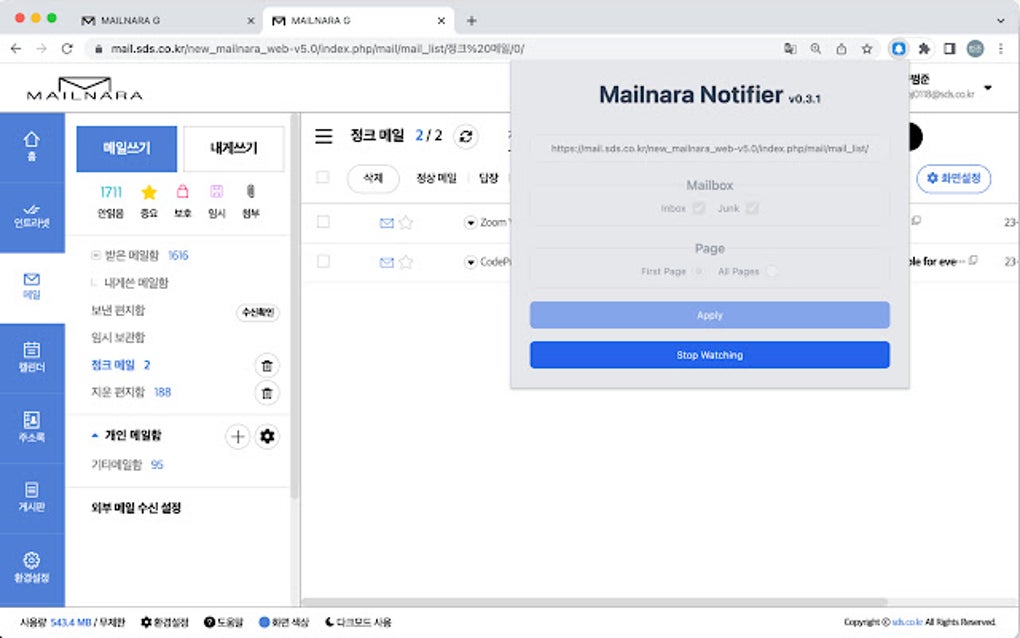Open the board (게시판) sidebar icon

31,495
